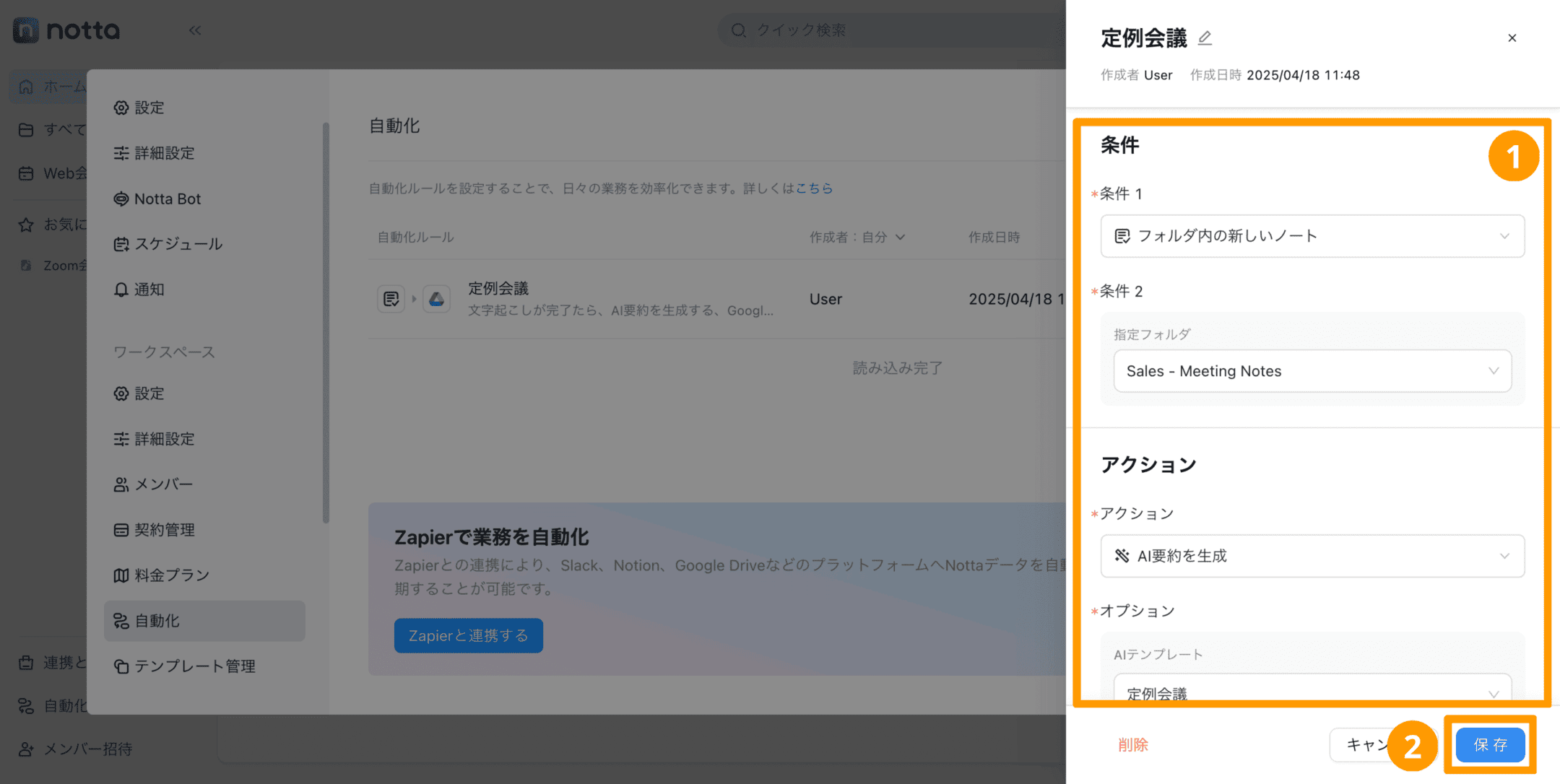Screen dimensions: 1560x784
Task: Click the 削除 link
Action: point(1133,744)
